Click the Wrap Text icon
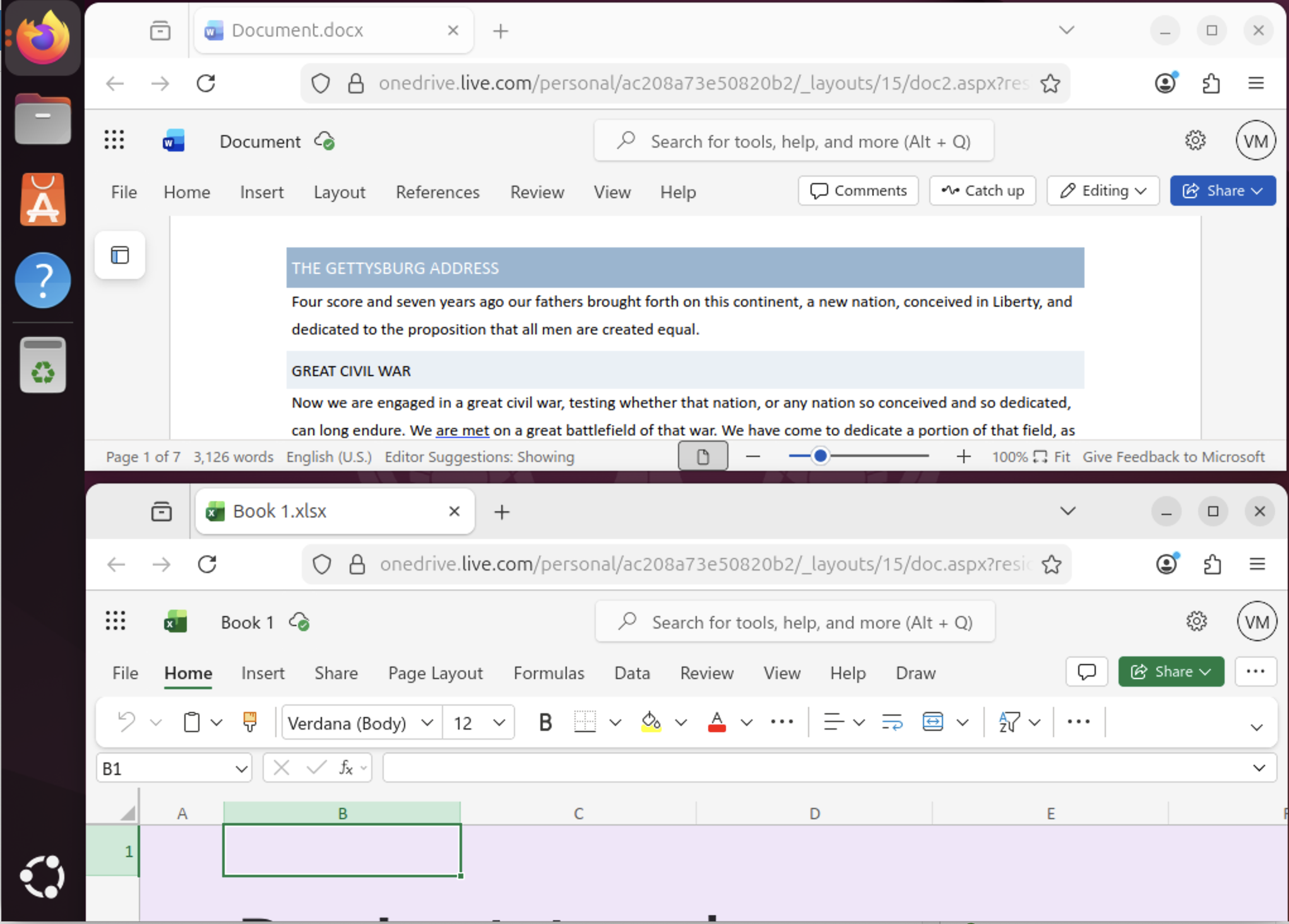This screenshot has height=924, width=1289. (892, 722)
